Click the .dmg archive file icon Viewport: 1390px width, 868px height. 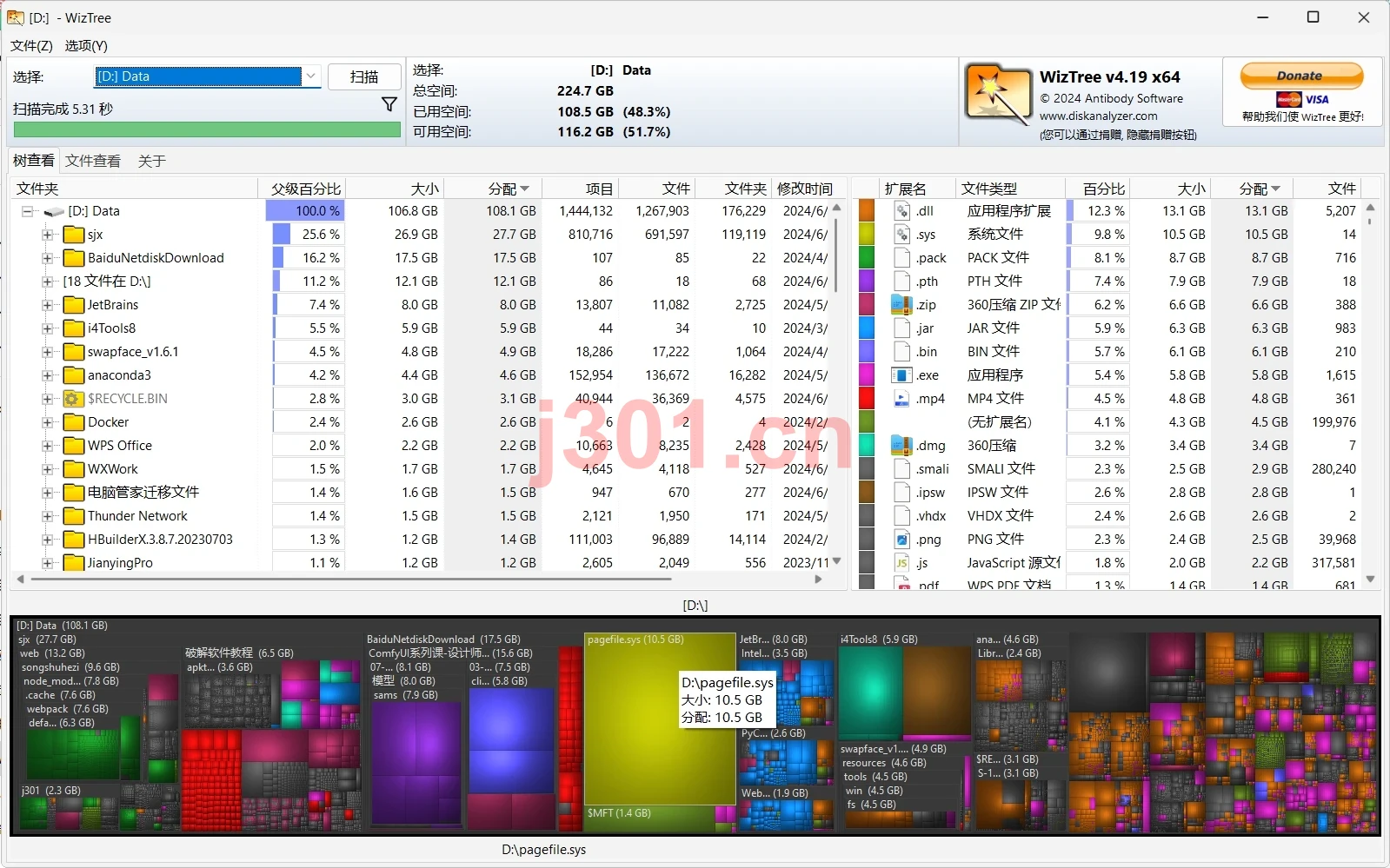pyautogui.click(x=901, y=445)
